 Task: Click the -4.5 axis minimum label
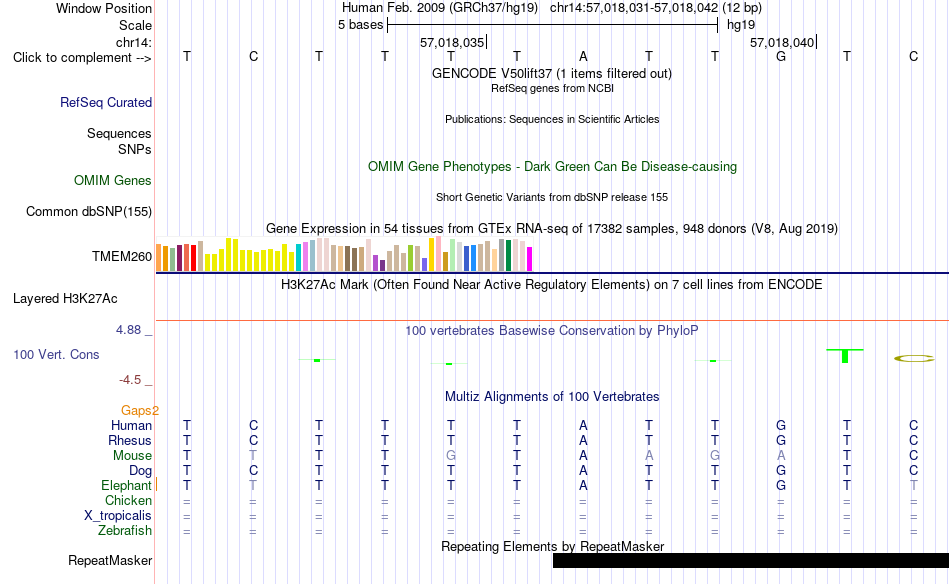click(130, 380)
